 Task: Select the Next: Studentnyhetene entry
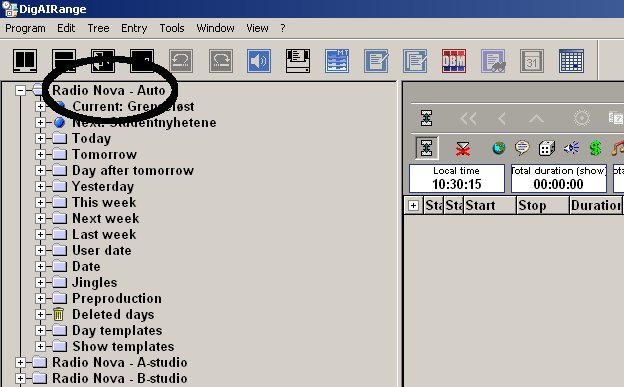(x=144, y=122)
